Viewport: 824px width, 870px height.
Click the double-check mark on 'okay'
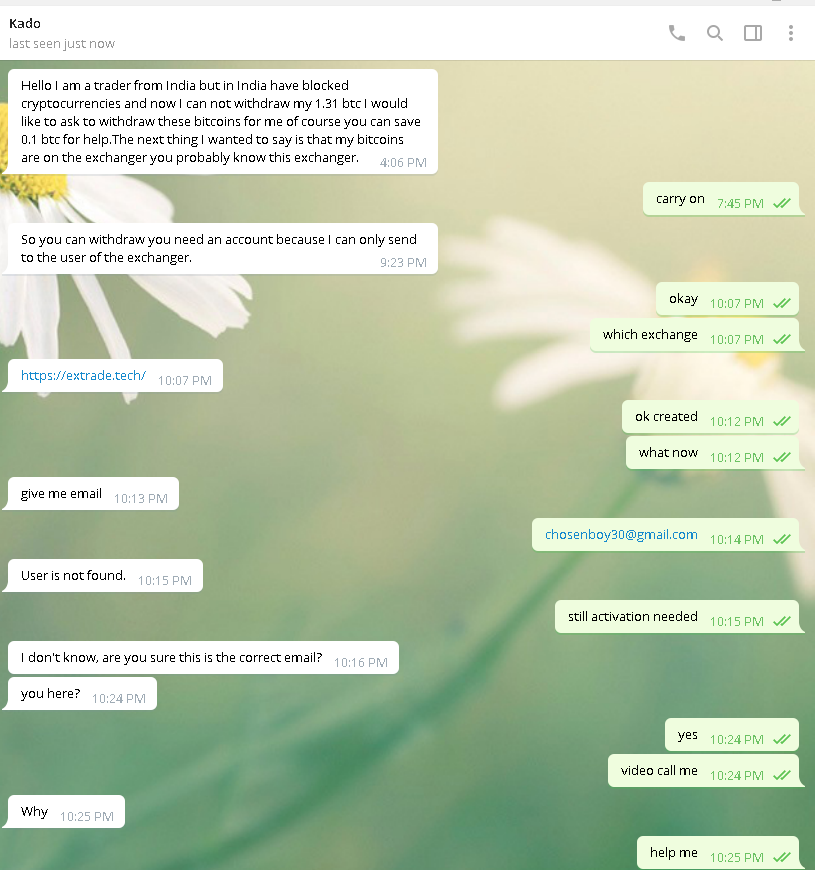(782, 304)
